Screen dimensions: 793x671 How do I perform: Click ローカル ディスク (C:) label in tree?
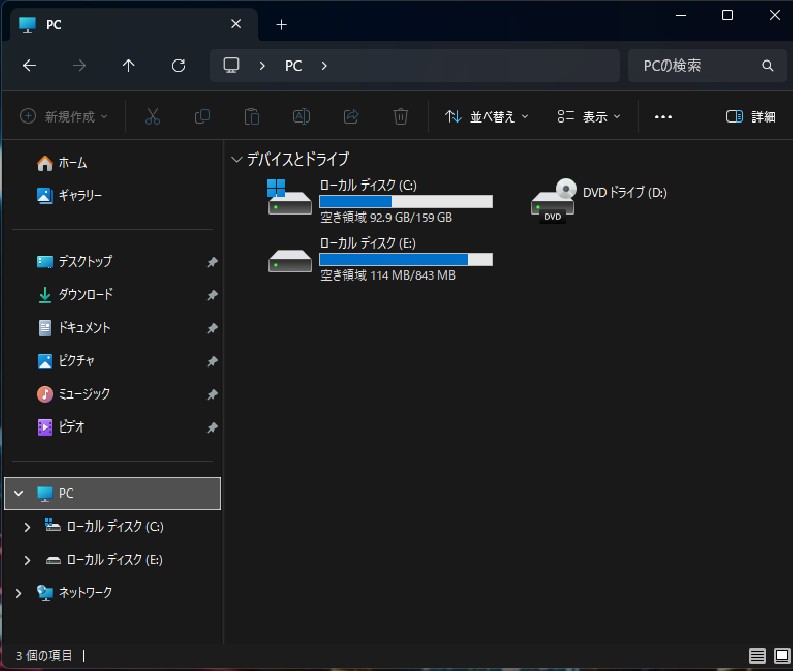click(115, 527)
